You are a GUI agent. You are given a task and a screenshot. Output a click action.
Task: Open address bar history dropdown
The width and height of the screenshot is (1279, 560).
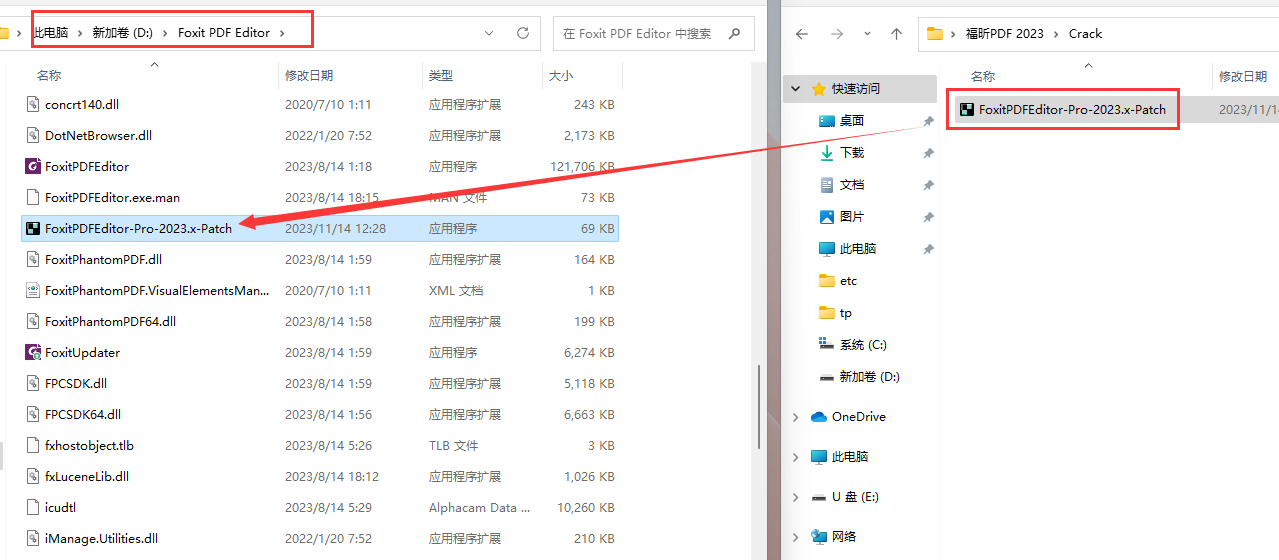pyautogui.click(x=489, y=33)
